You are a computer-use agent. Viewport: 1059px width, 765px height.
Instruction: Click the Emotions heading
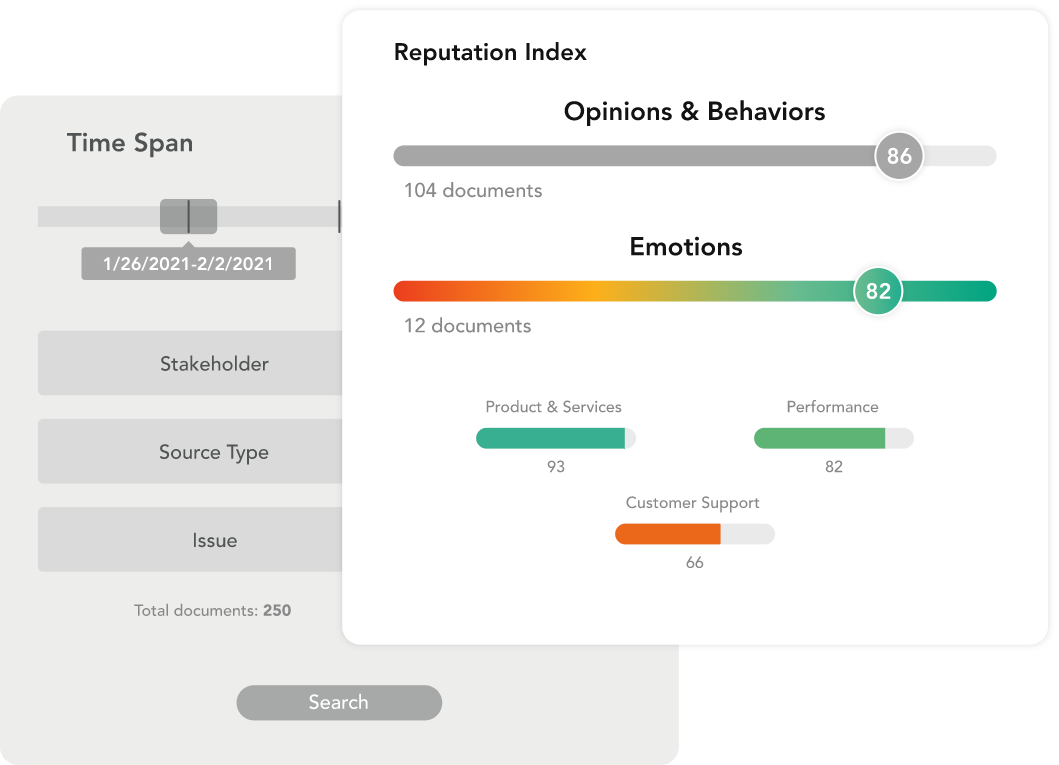(x=686, y=247)
